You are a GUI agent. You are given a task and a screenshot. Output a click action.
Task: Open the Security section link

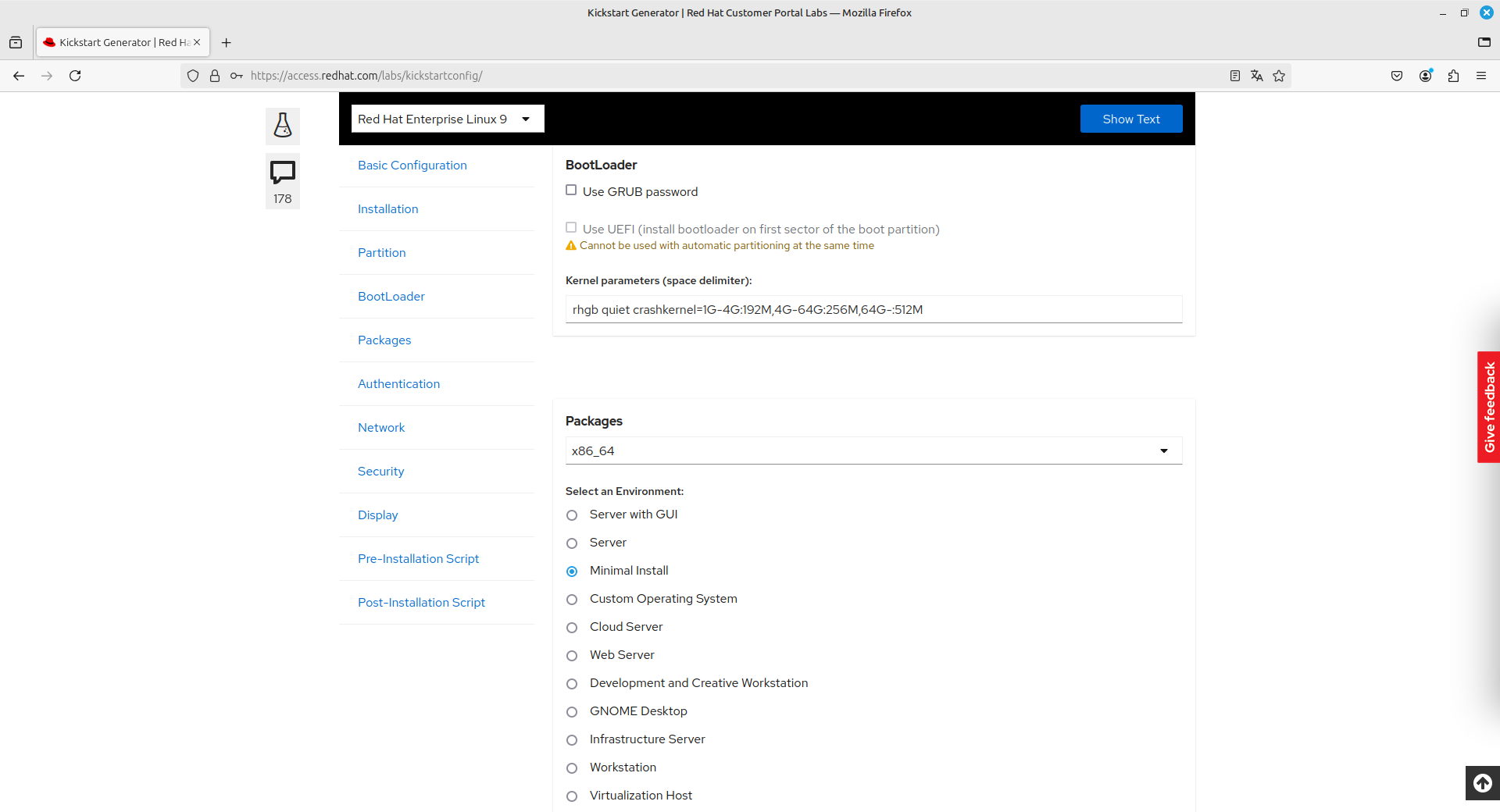381,472
